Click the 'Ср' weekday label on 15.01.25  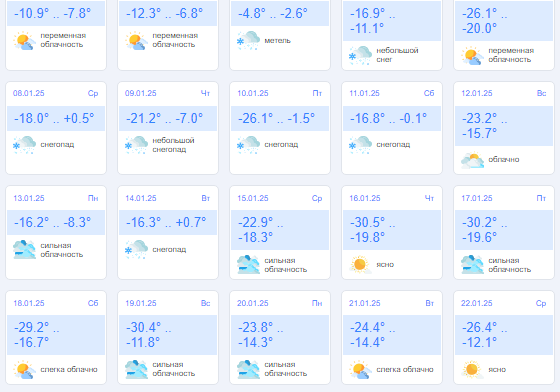coord(317,198)
